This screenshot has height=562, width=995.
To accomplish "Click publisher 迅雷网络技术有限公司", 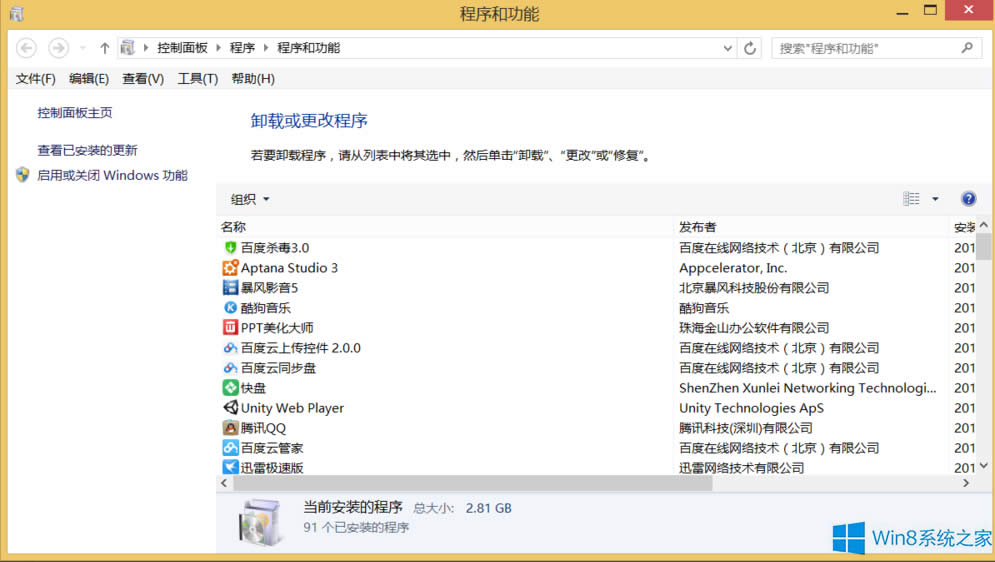I will pos(741,467).
